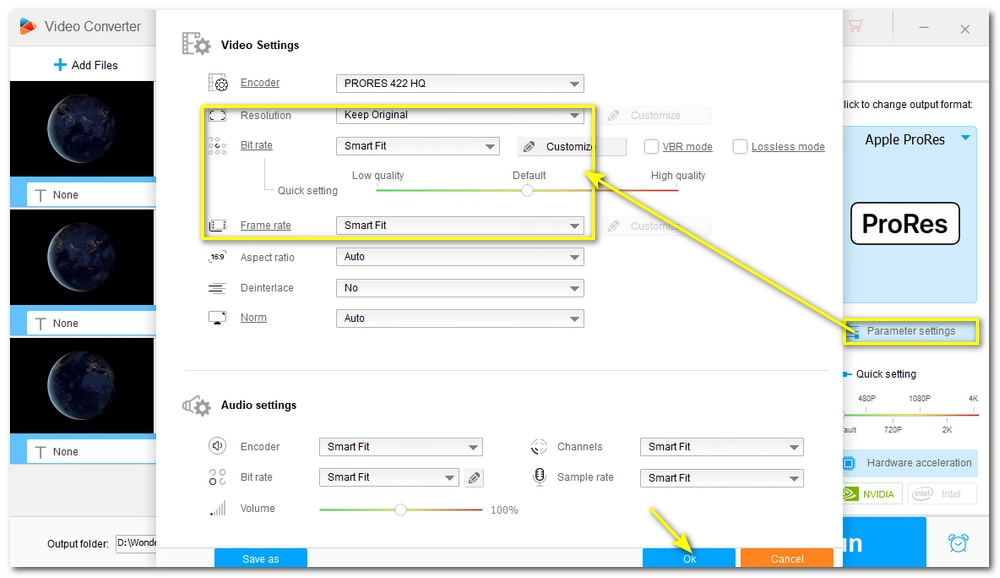Click the NVIDIA logo button
Image resolution: width=1000 pixels, height=578 pixels.
[x=872, y=494]
